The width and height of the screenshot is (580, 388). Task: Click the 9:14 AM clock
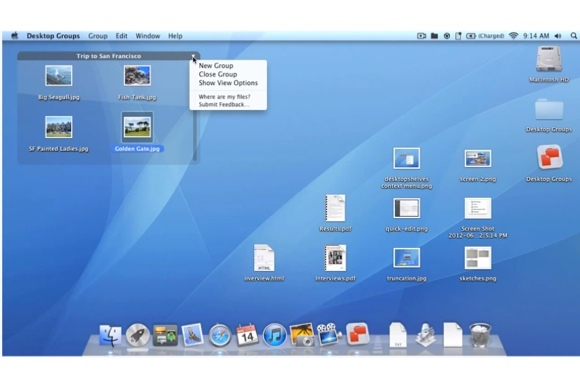(x=536, y=36)
